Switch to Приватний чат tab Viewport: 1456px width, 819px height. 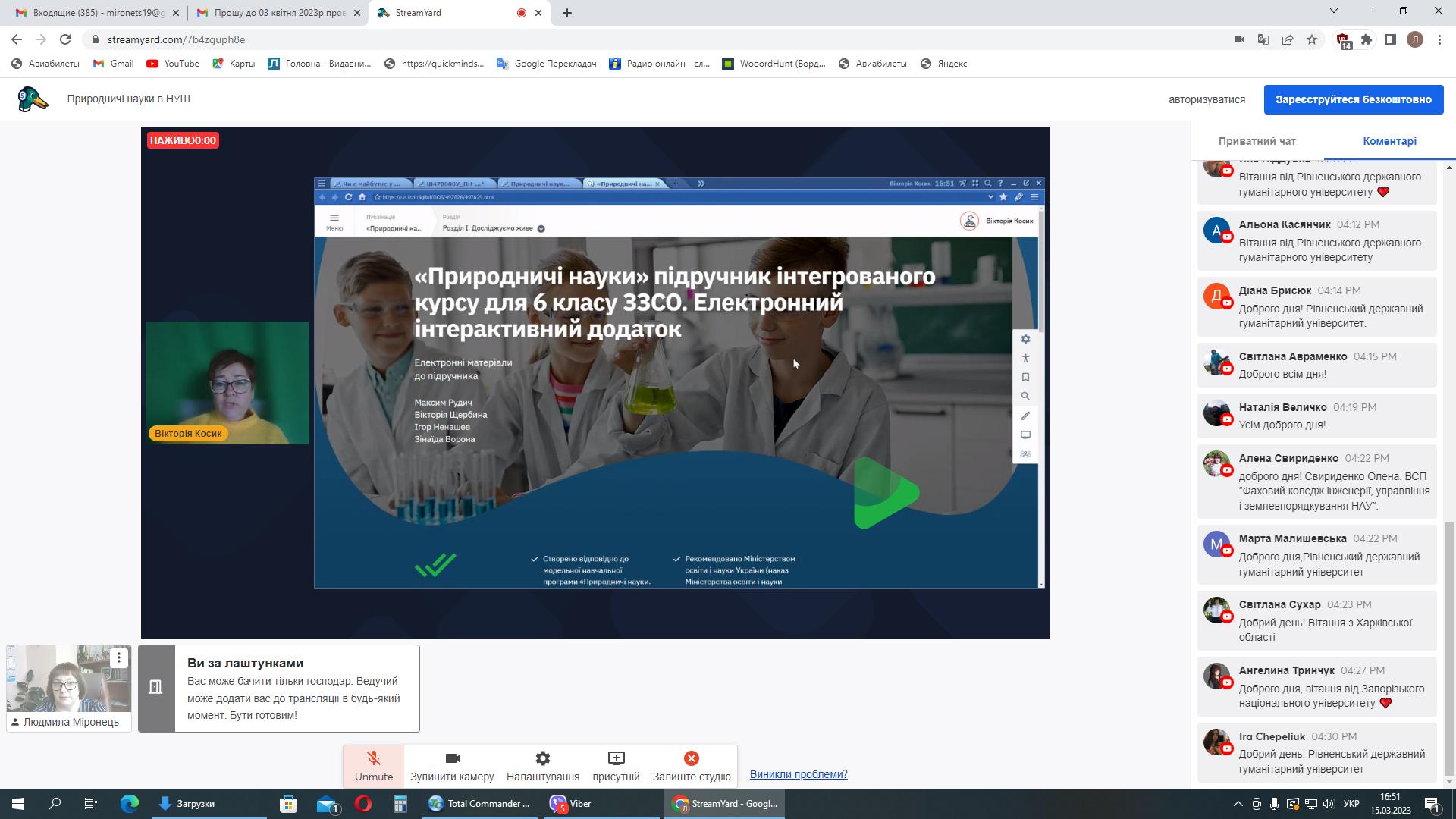point(1257,141)
